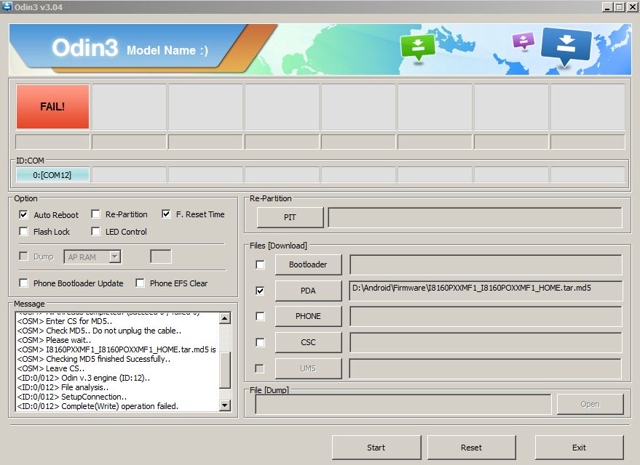This screenshot has height=465, width=640.
Task: Click the red FAIL! status box
Action: [53, 107]
